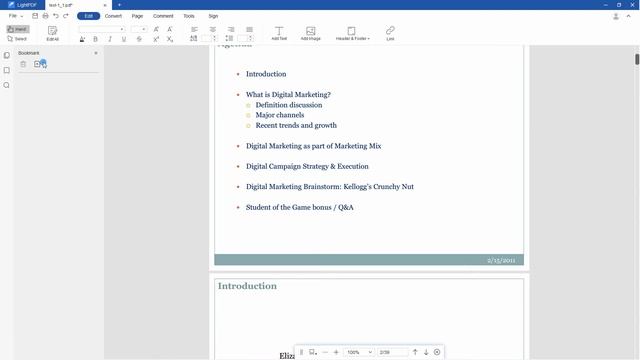Screen dimensions: 640x360
Task: Apply superscript formatting
Action: click(x=156, y=39)
